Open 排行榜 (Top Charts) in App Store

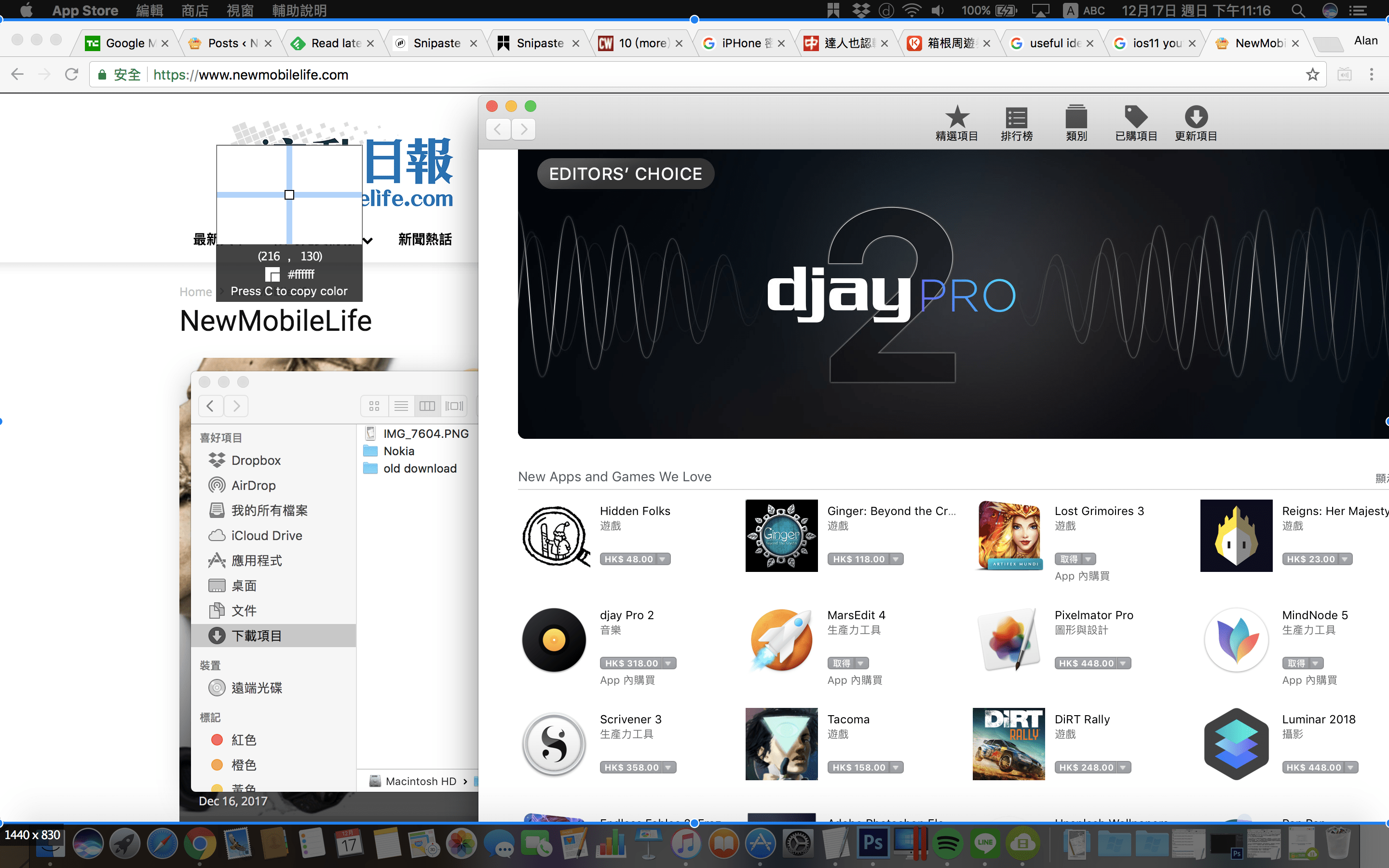click(x=1017, y=122)
